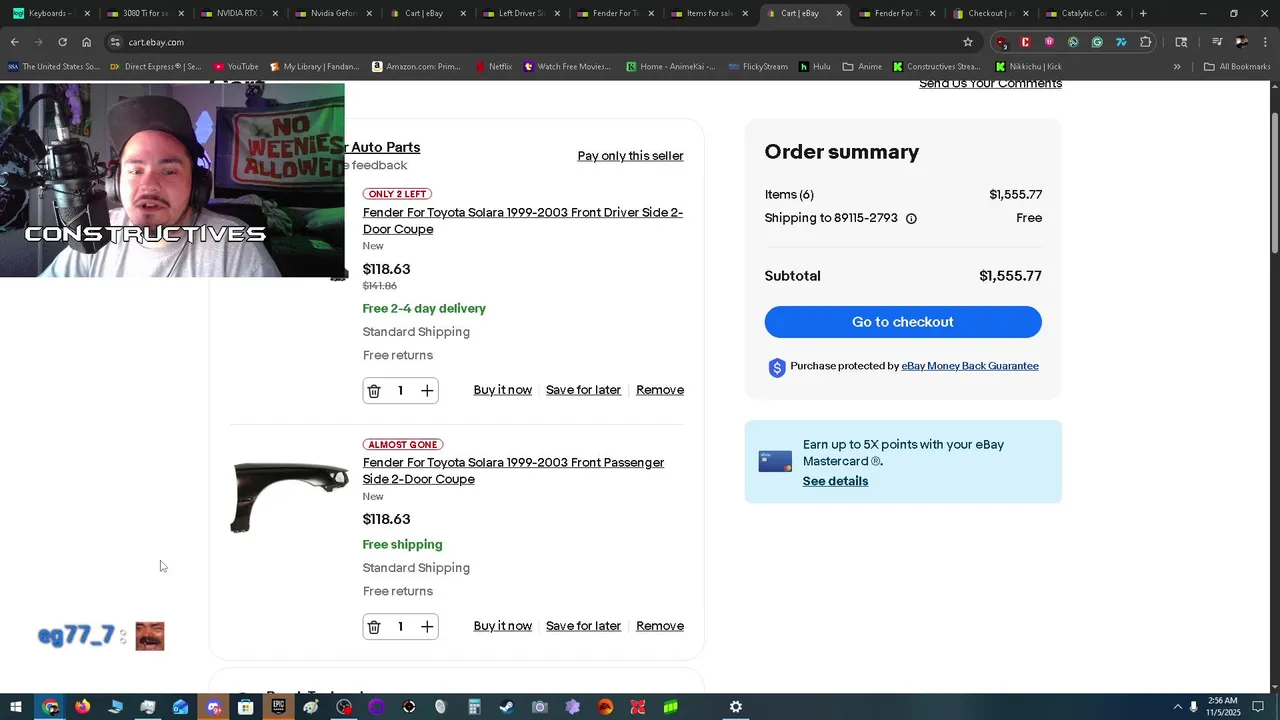Increase quantity of Driver Side fender with plus
The width and height of the screenshot is (1280, 720).
[427, 391]
